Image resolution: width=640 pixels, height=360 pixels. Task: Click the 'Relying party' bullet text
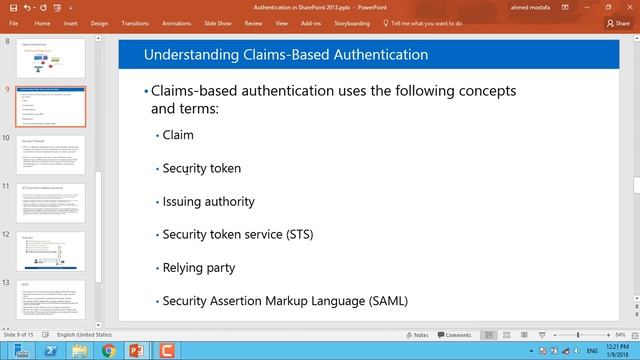click(x=199, y=268)
